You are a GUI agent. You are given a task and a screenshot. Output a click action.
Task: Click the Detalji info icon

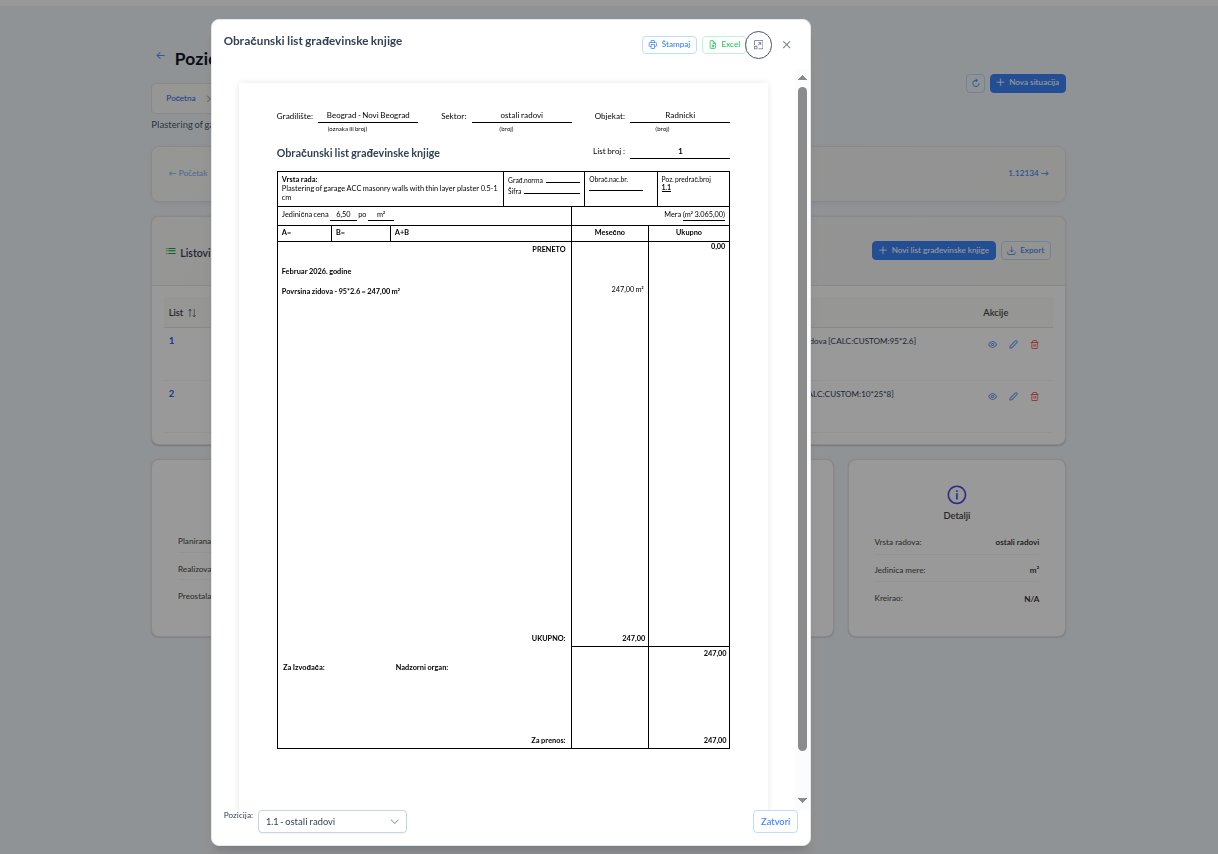click(956, 495)
